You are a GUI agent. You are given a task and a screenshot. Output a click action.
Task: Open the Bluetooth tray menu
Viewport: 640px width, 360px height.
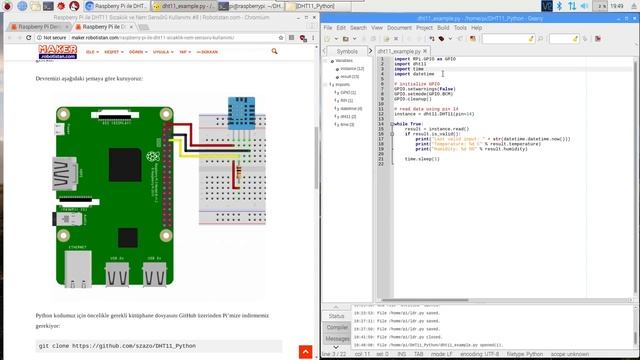(x=560, y=6)
